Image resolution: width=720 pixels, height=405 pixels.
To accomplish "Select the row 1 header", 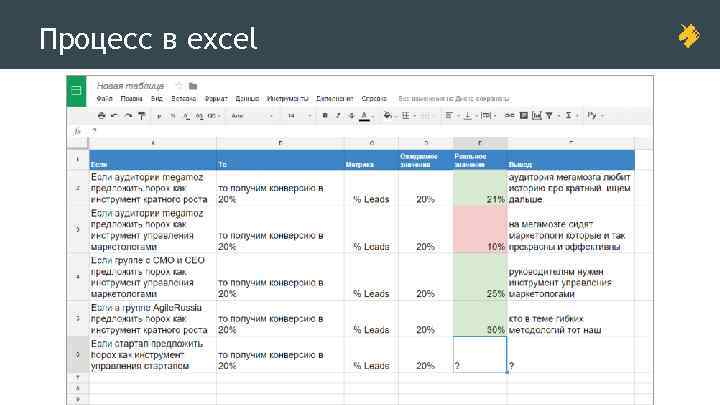I will point(78,160).
